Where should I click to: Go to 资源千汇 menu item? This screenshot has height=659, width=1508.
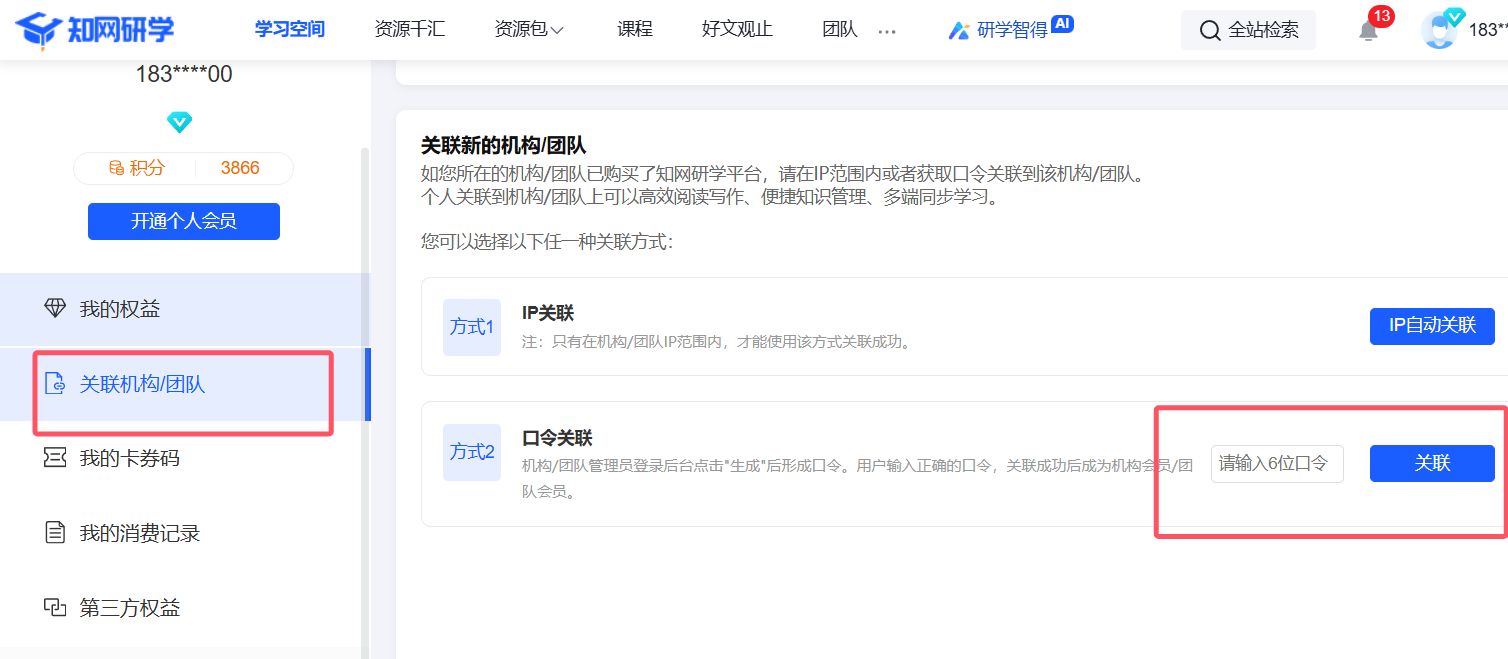tap(409, 30)
